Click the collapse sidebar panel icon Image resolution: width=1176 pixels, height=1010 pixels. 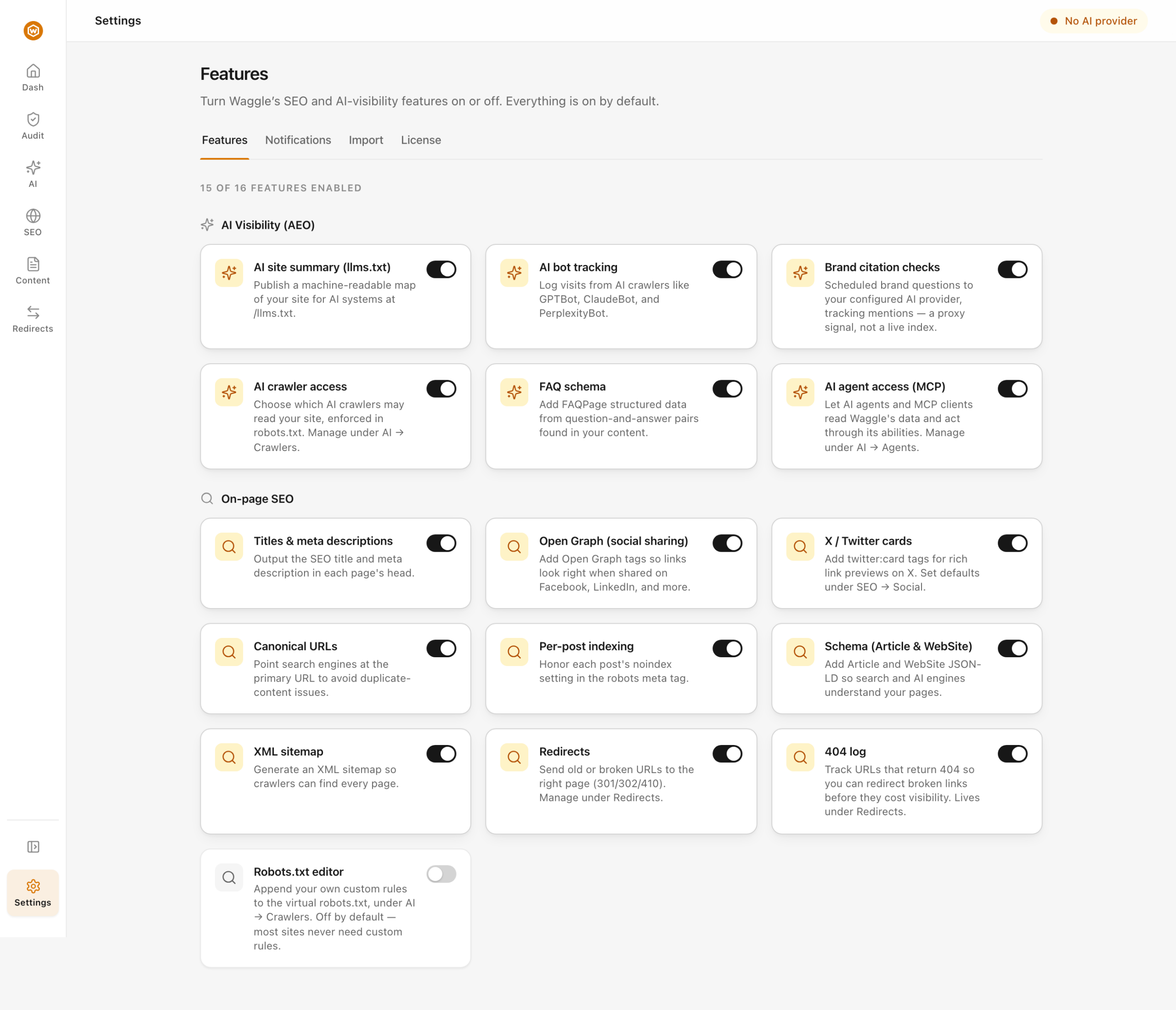pyautogui.click(x=33, y=846)
